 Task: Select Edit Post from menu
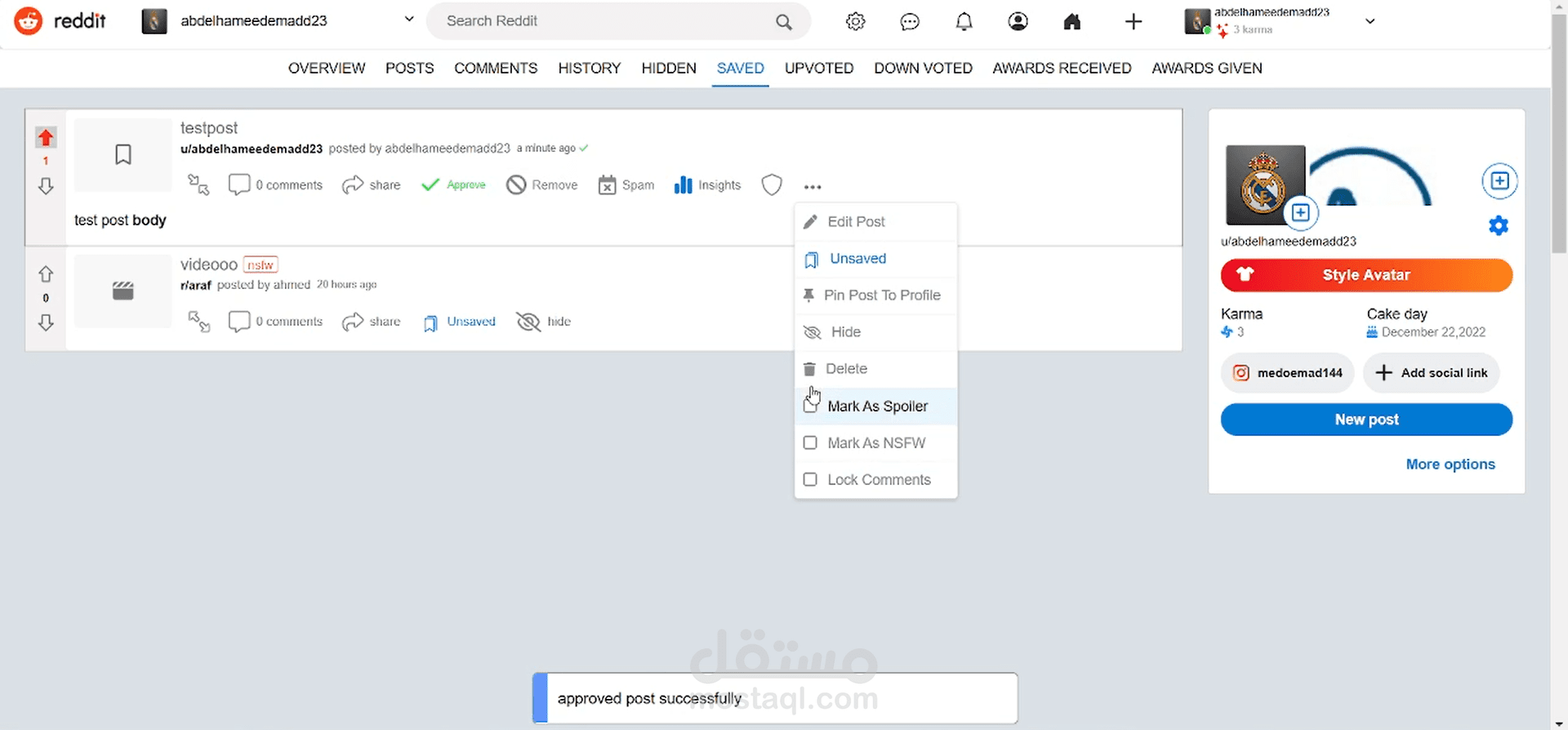[x=875, y=221]
